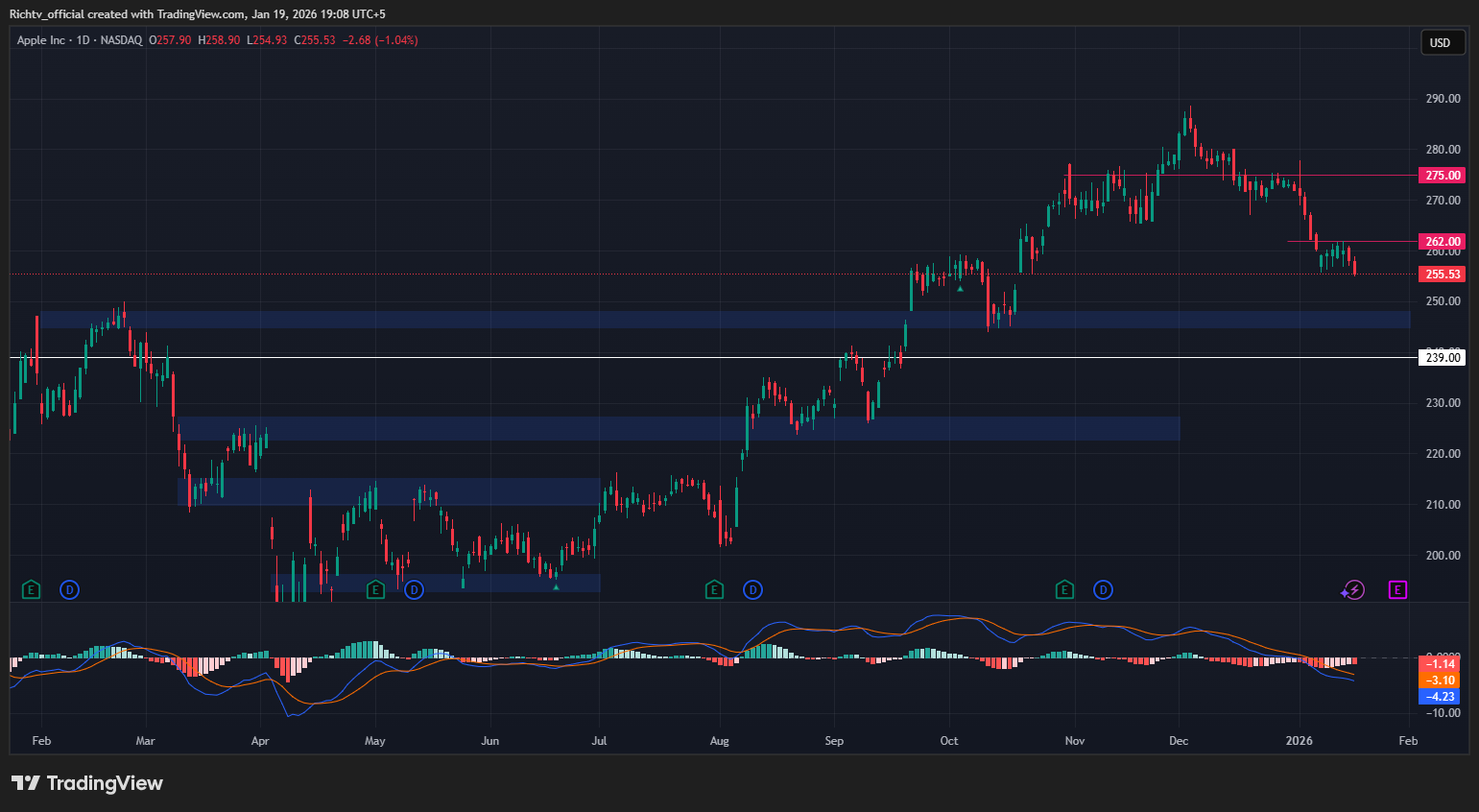Select the earnings icon beneath November

pyautogui.click(x=1064, y=590)
